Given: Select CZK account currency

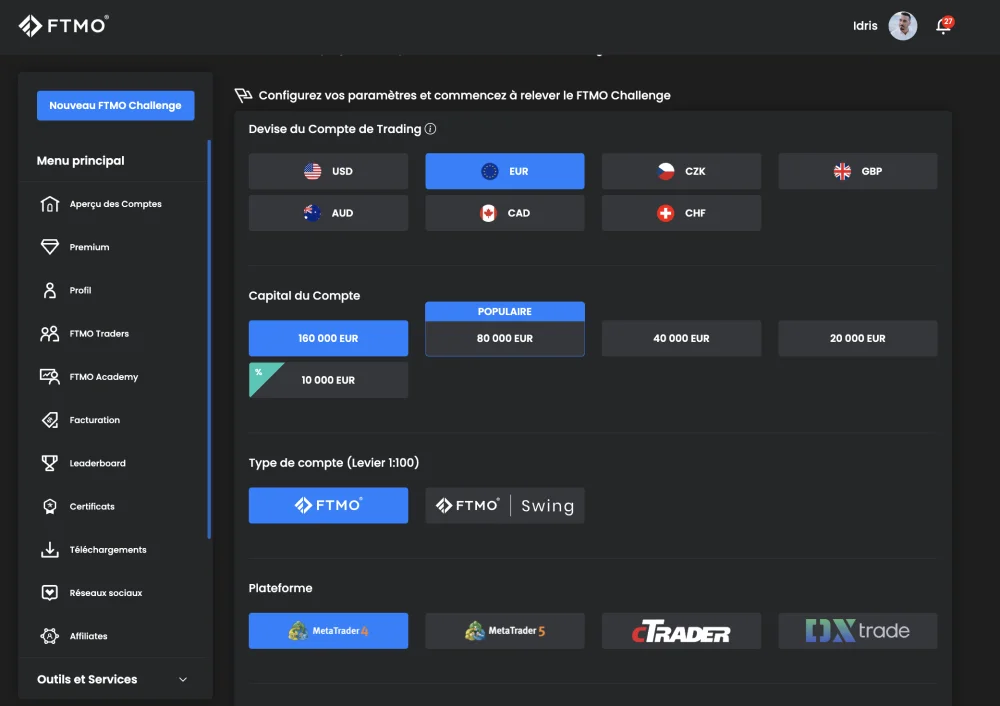Looking at the screenshot, I should [681, 171].
